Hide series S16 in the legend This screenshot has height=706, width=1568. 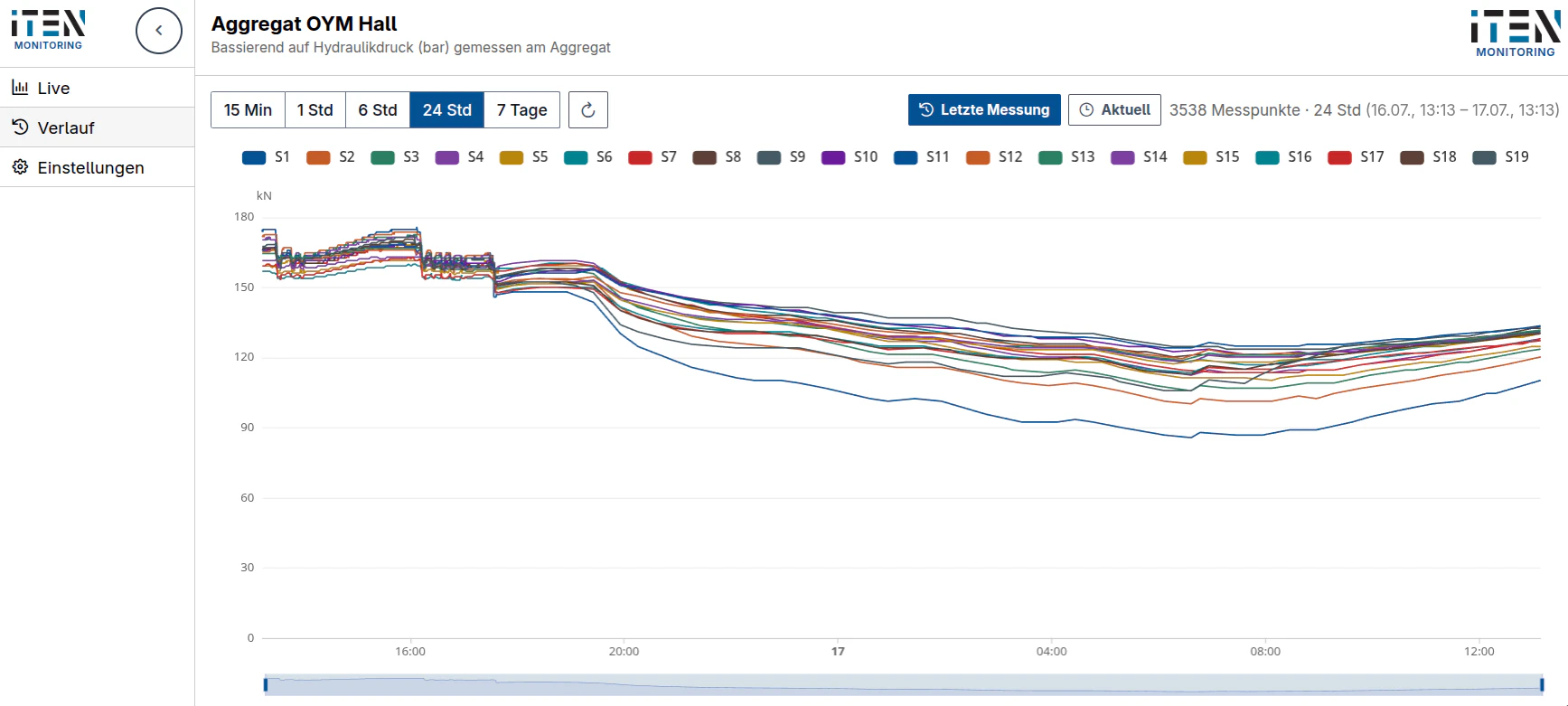tap(1283, 157)
